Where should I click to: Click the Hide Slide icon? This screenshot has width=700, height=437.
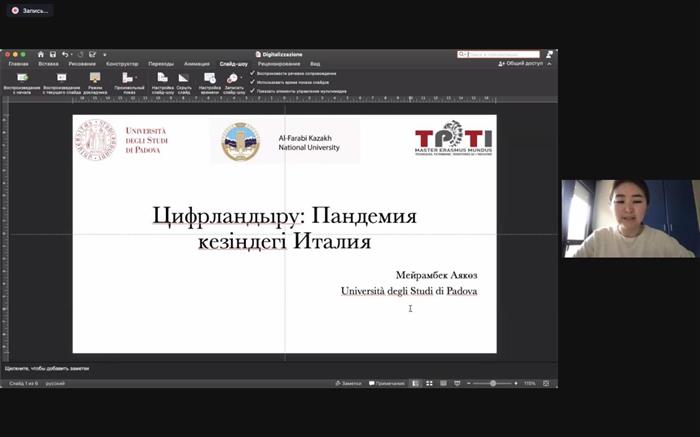tap(184, 77)
